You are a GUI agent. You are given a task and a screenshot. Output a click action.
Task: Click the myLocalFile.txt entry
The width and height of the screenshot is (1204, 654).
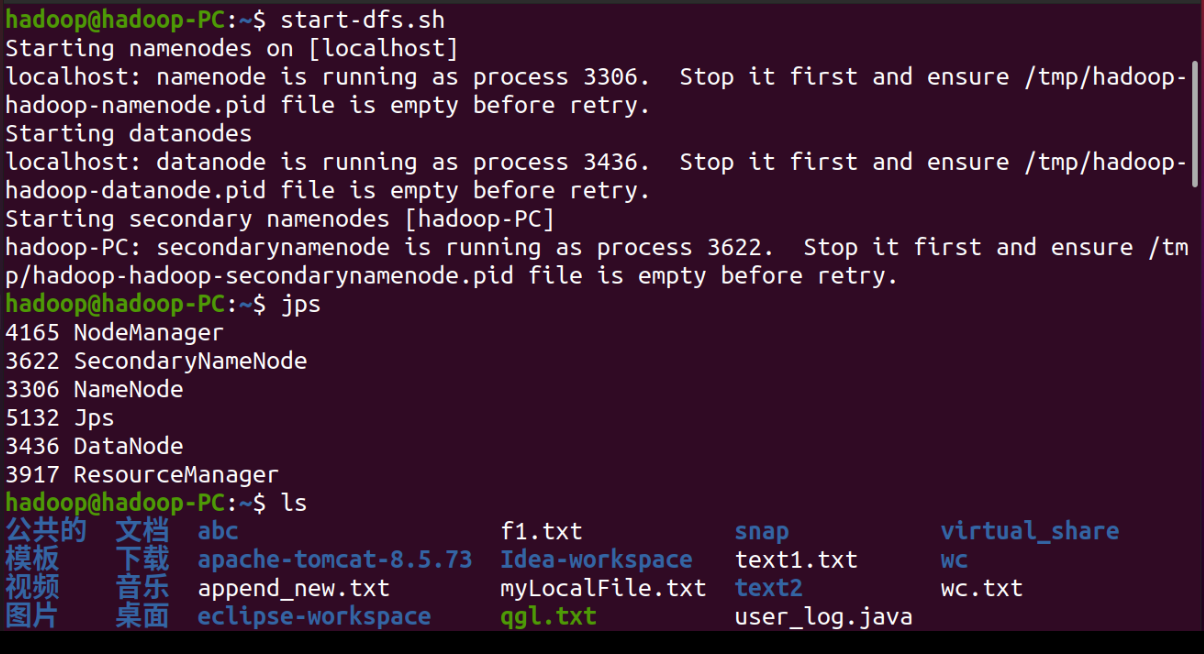pos(603,588)
